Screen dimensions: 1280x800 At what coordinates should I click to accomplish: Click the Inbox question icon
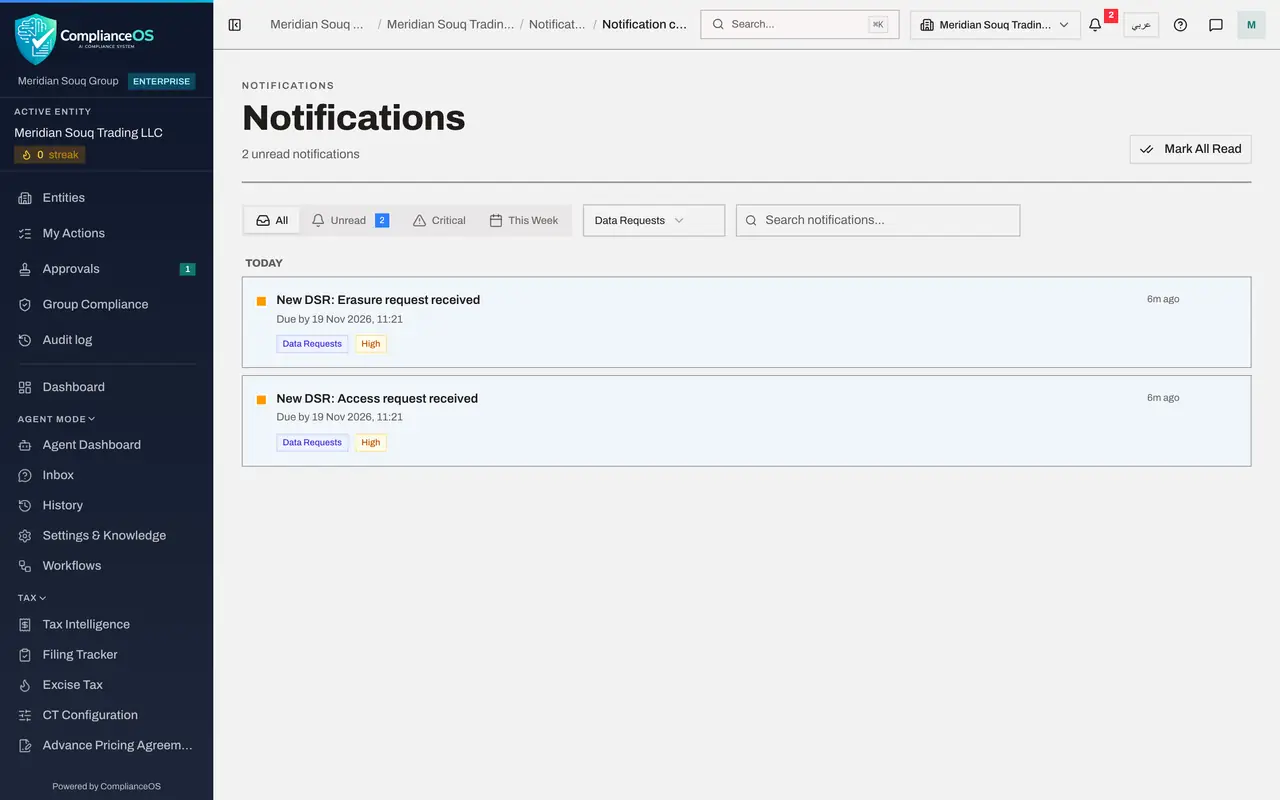pos(25,475)
